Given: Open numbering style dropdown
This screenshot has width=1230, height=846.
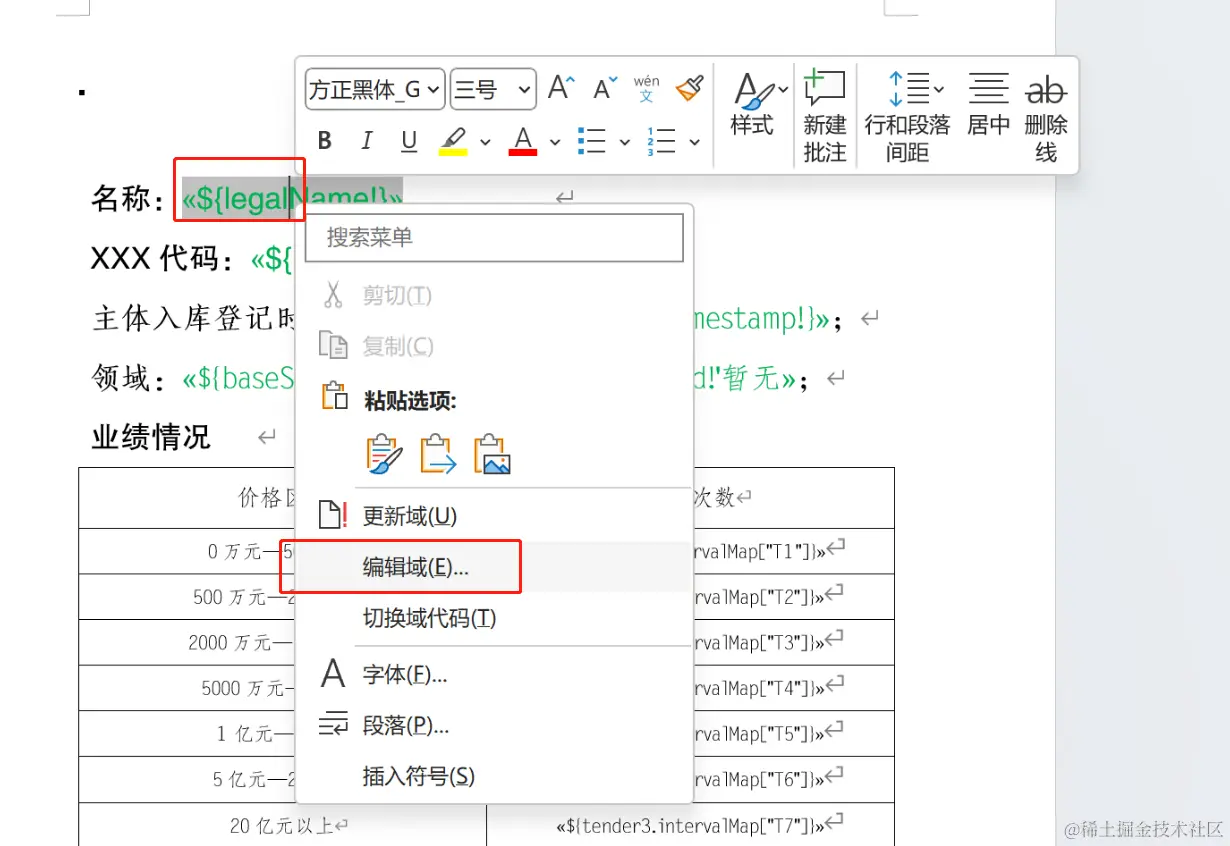Looking at the screenshot, I should (695, 142).
